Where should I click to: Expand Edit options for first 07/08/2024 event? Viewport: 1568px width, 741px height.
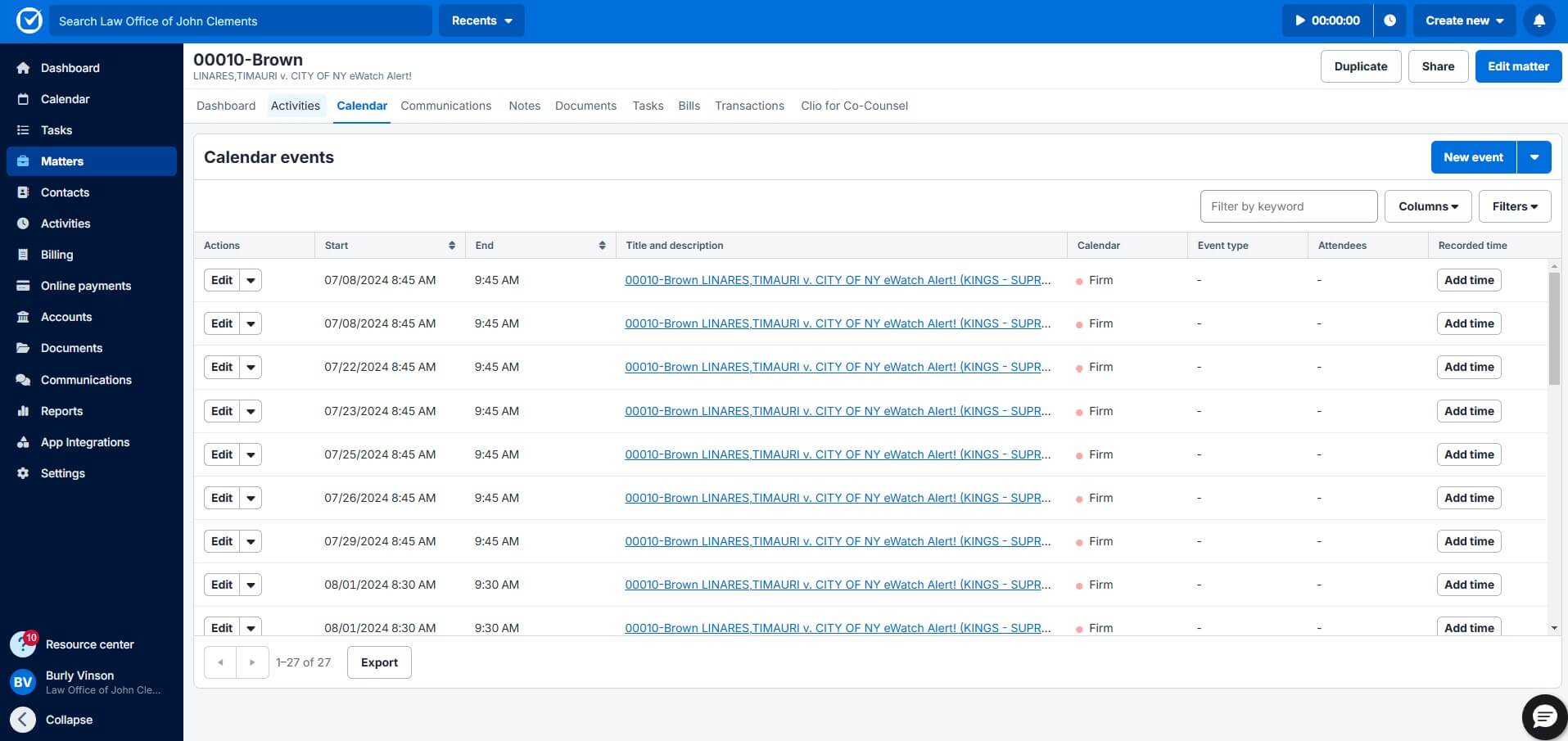[x=251, y=280]
